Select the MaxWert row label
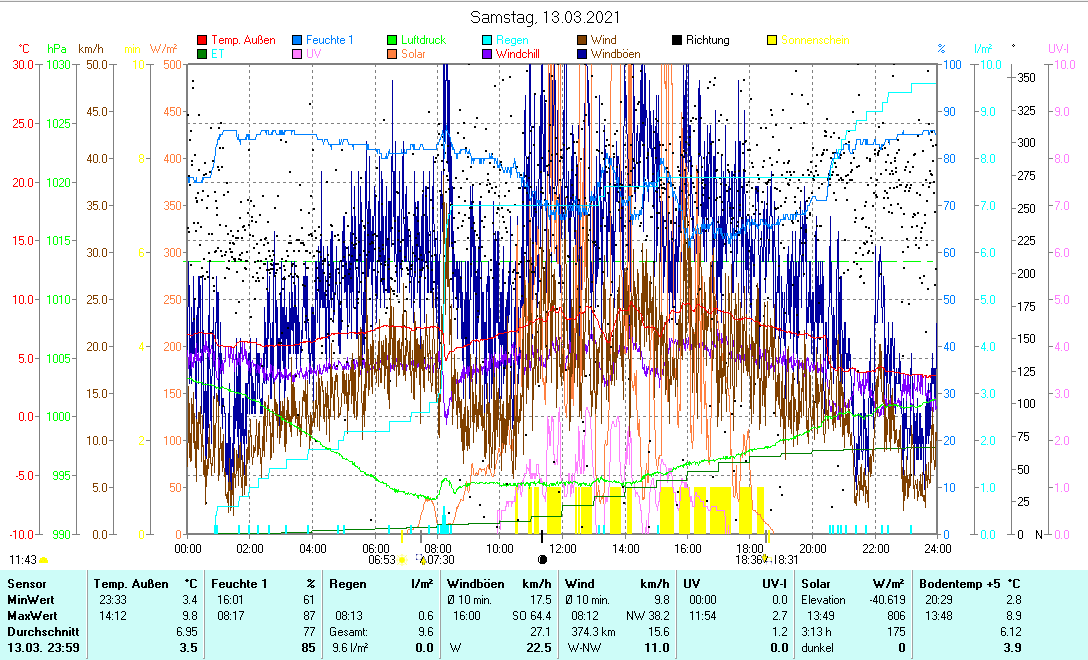The height and width of the screenshot is (660, 1088). pos(31,613)
